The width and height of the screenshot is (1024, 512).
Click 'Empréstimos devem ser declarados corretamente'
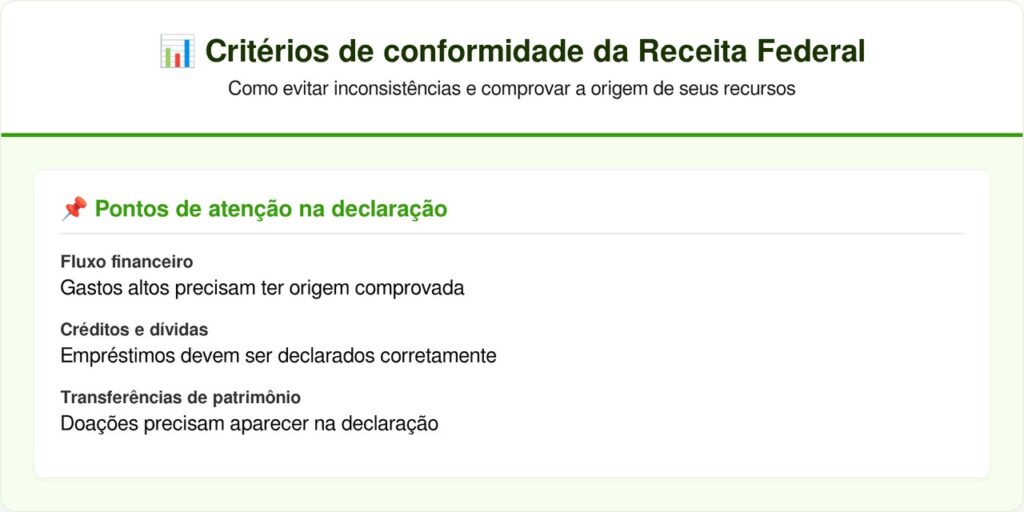coord(278,355)
